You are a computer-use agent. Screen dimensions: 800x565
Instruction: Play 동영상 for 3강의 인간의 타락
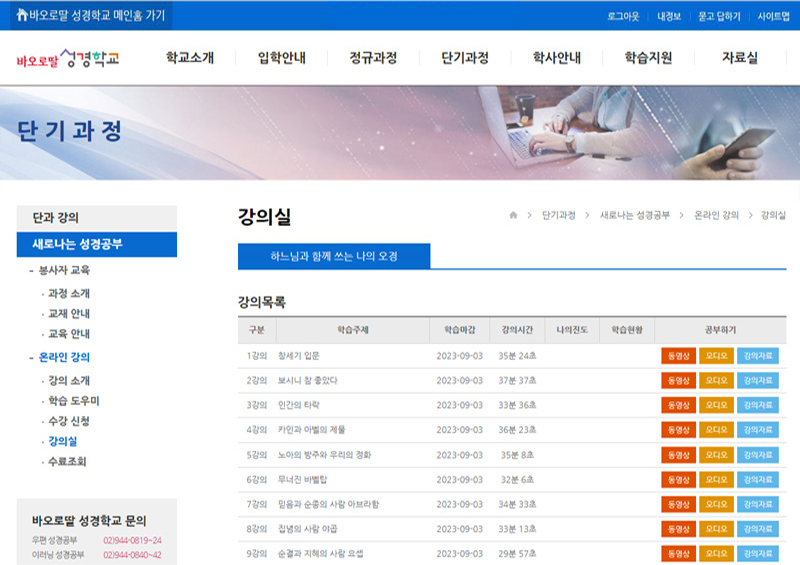coord(679,405)
